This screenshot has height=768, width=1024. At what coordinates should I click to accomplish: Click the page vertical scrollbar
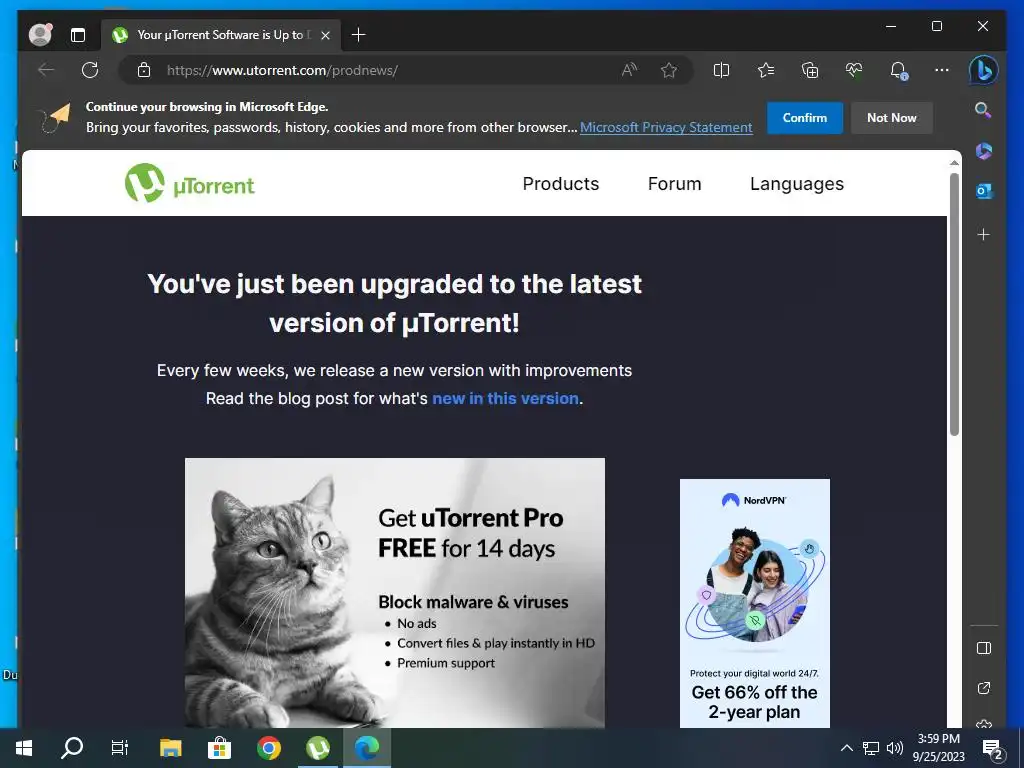pos(954,304)
